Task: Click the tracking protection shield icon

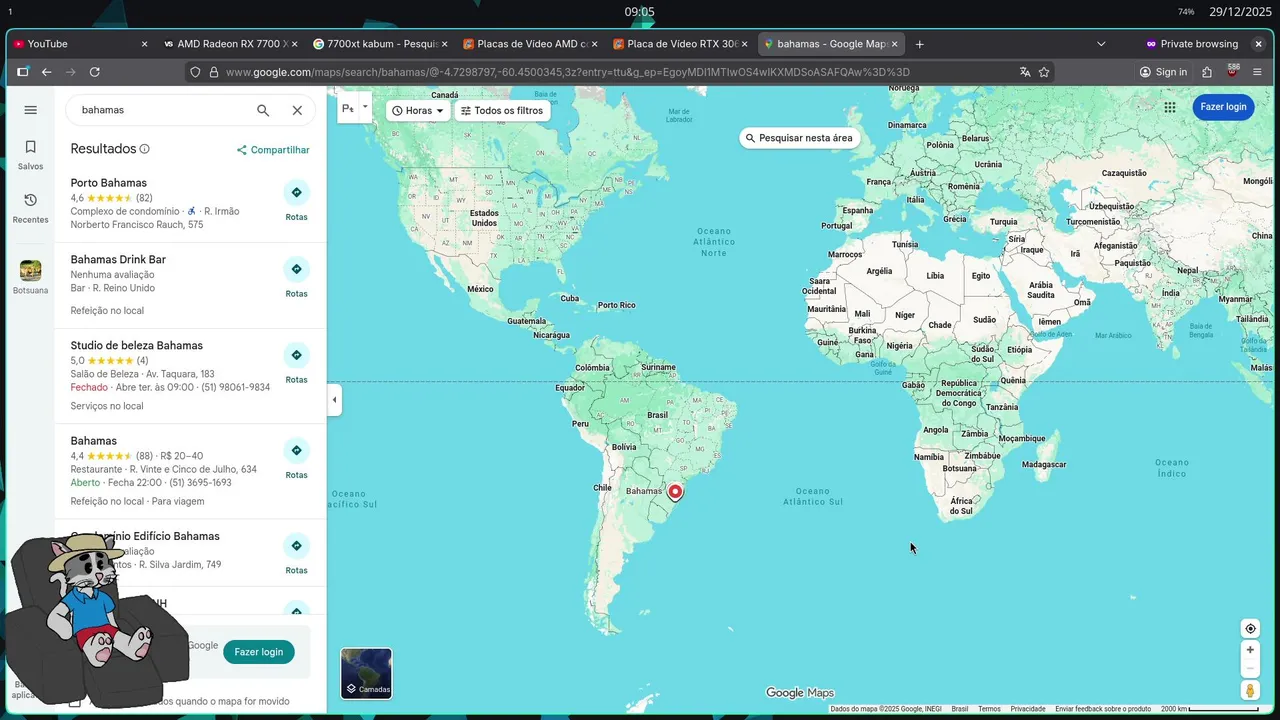Action: [196, 72]
